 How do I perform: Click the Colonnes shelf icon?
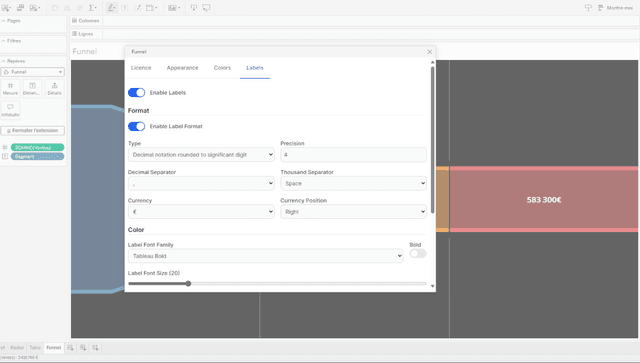(x=74, y=20)
